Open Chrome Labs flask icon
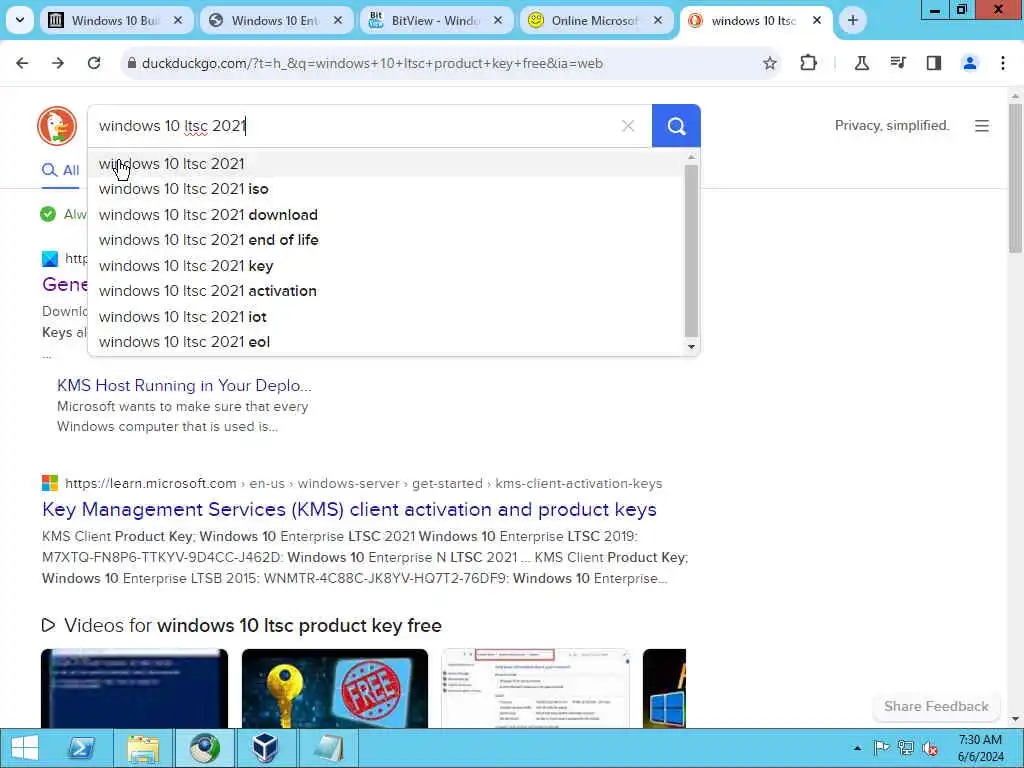This screenshot has height=768, width=1024. click(862, 63)
